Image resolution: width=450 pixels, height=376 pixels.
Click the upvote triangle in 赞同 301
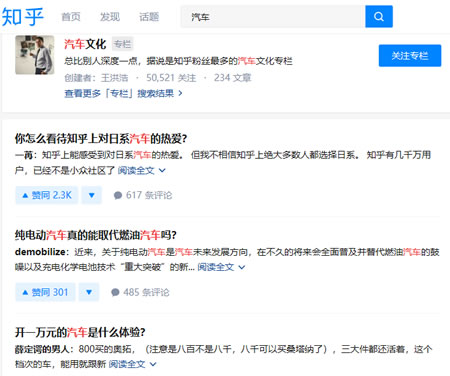[25, 293]
